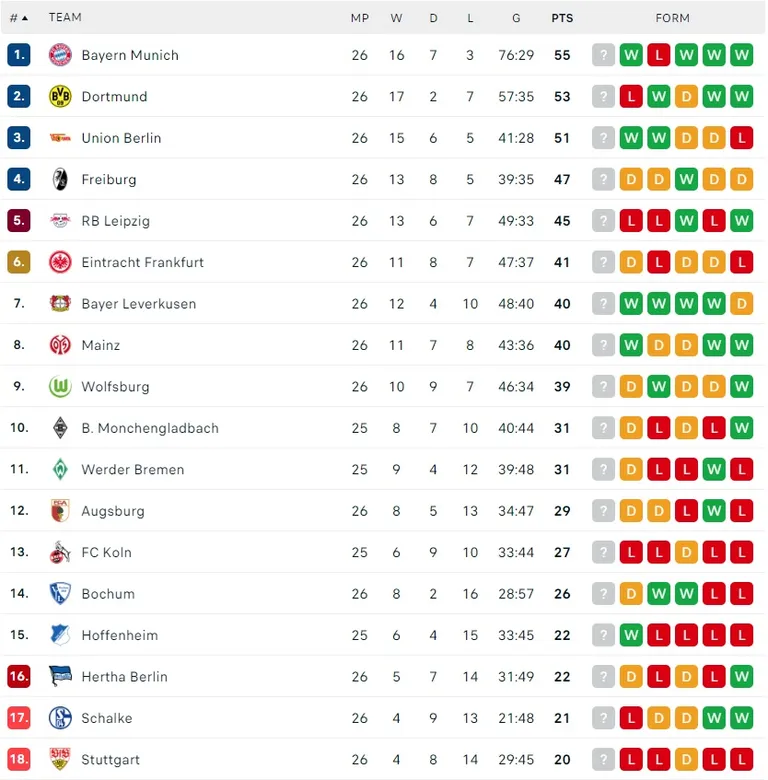Click the rank 5 badge for RB Leipzig
This screenshot has width=768, height=780.
[x=19, y=220]
